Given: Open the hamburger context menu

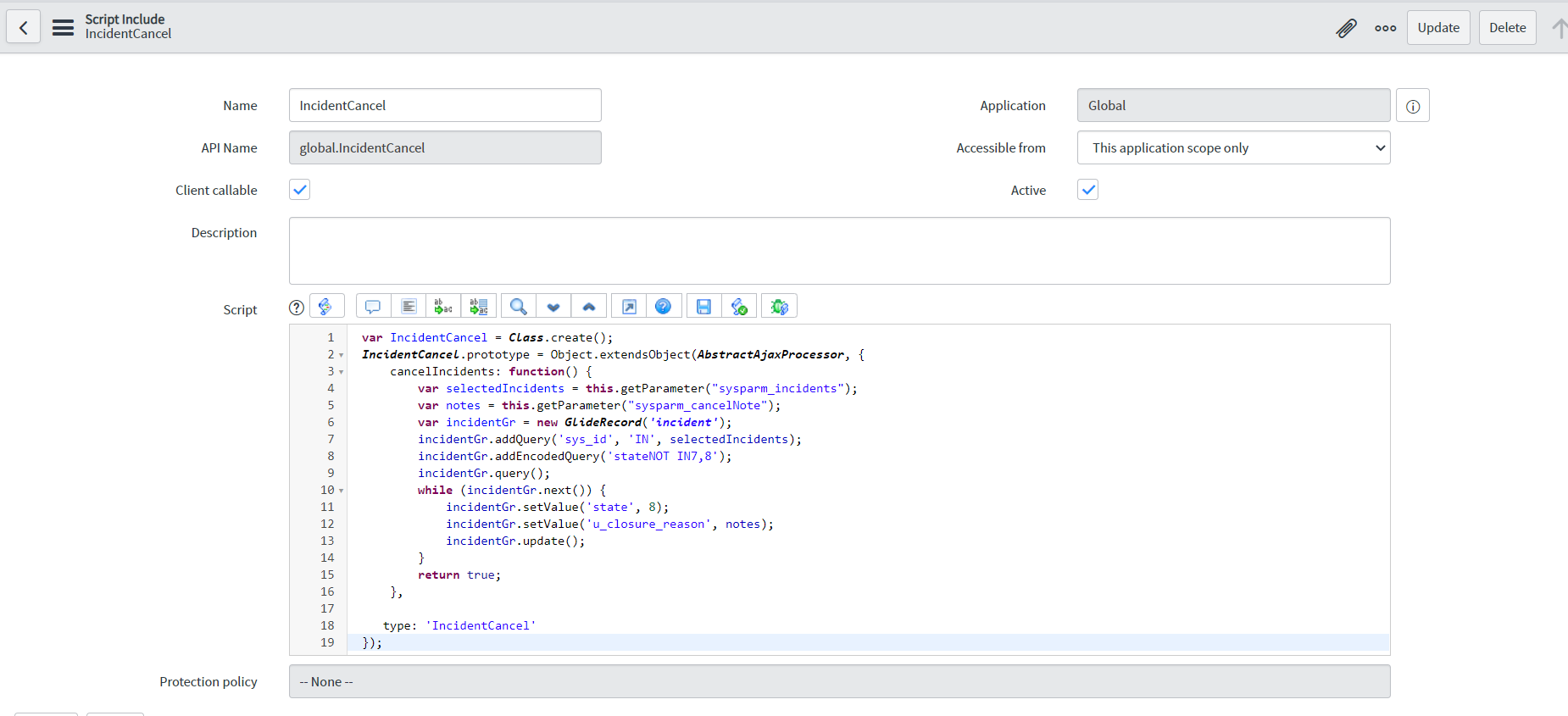Looking at the screenshot, I should [63, 27].
